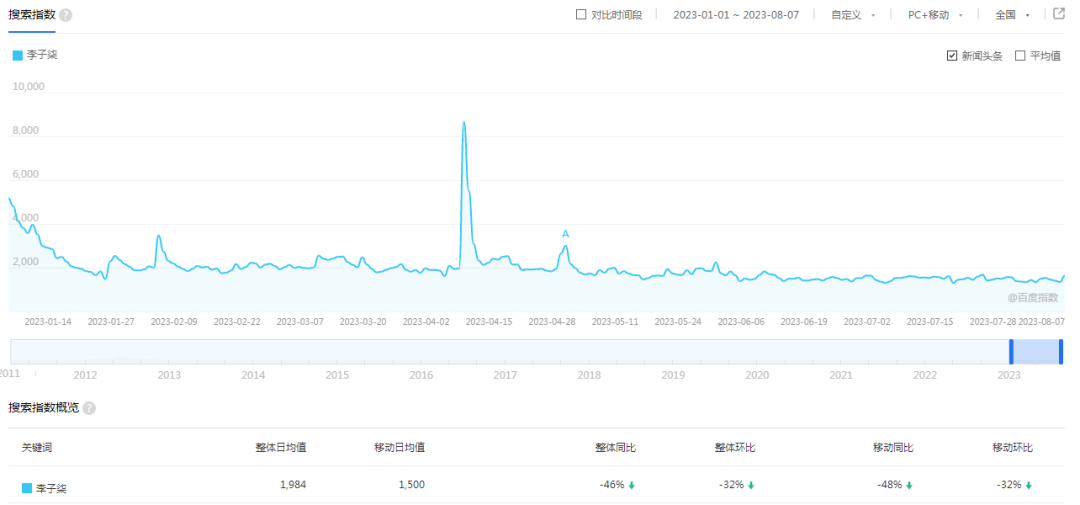The width and height of the screenshot is (1080, 505).
Task: Click the green arrow under 整体环比
Action: 751,485
